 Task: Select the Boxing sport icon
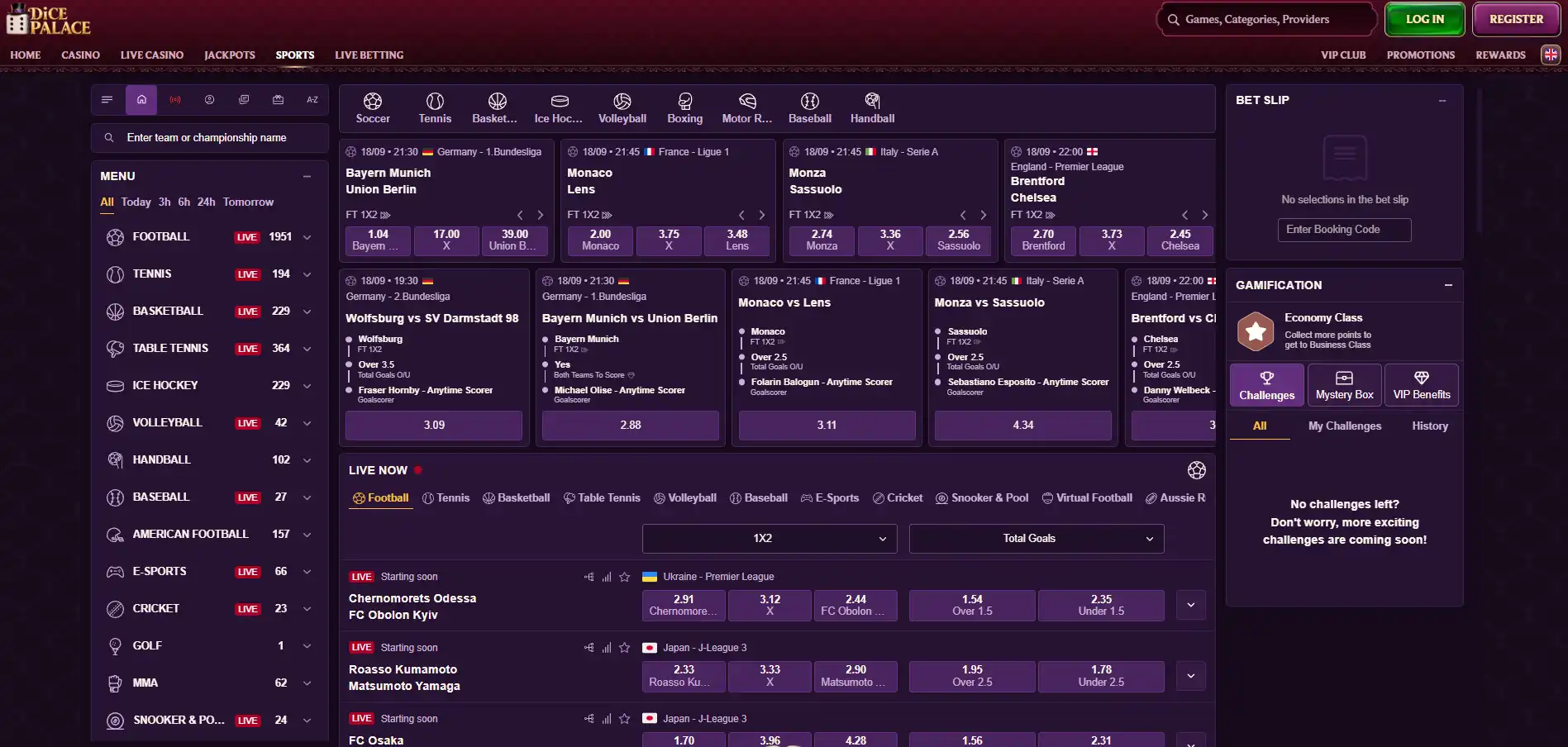tap(685, 108)
